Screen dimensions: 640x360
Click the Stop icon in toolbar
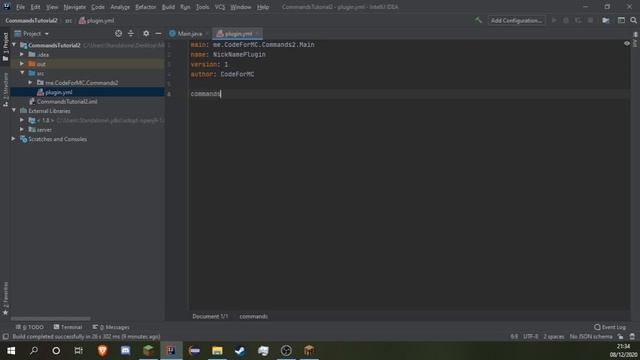[x=590, y=20]
